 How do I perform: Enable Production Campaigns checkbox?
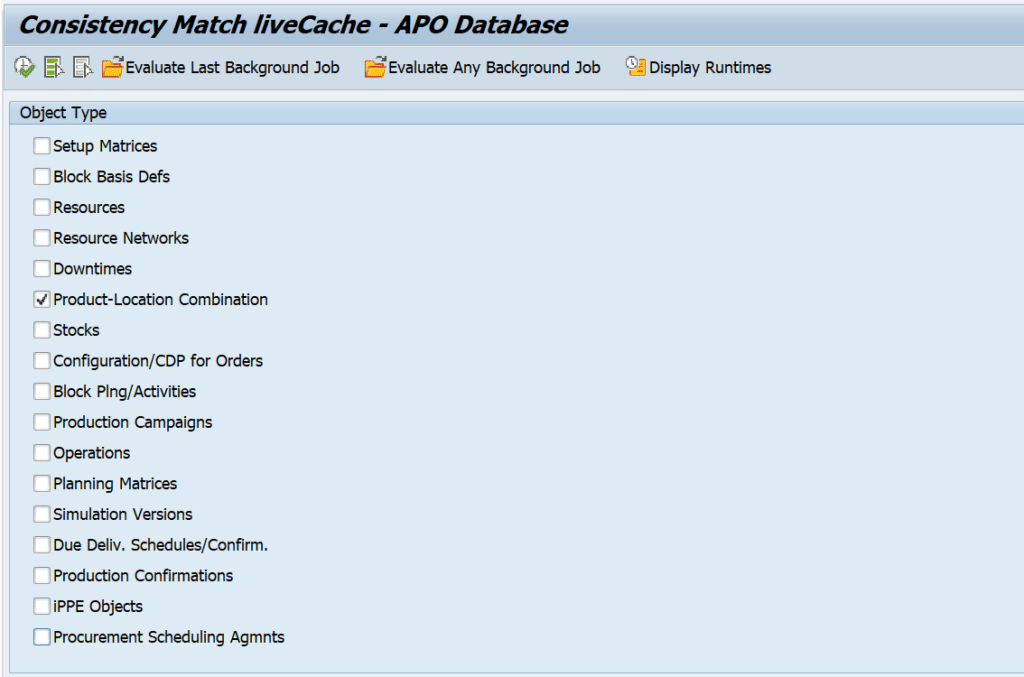click(x=42, y=422)
